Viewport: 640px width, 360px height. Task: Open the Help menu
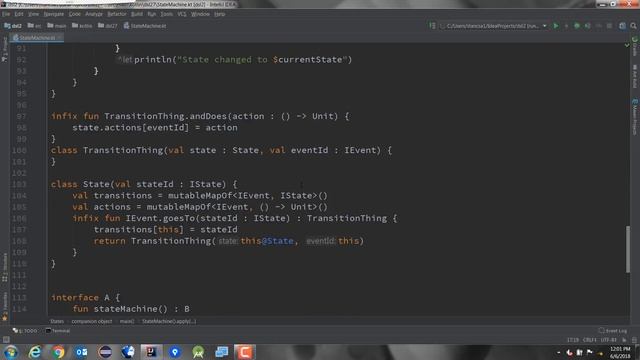(x=220, y=14)
